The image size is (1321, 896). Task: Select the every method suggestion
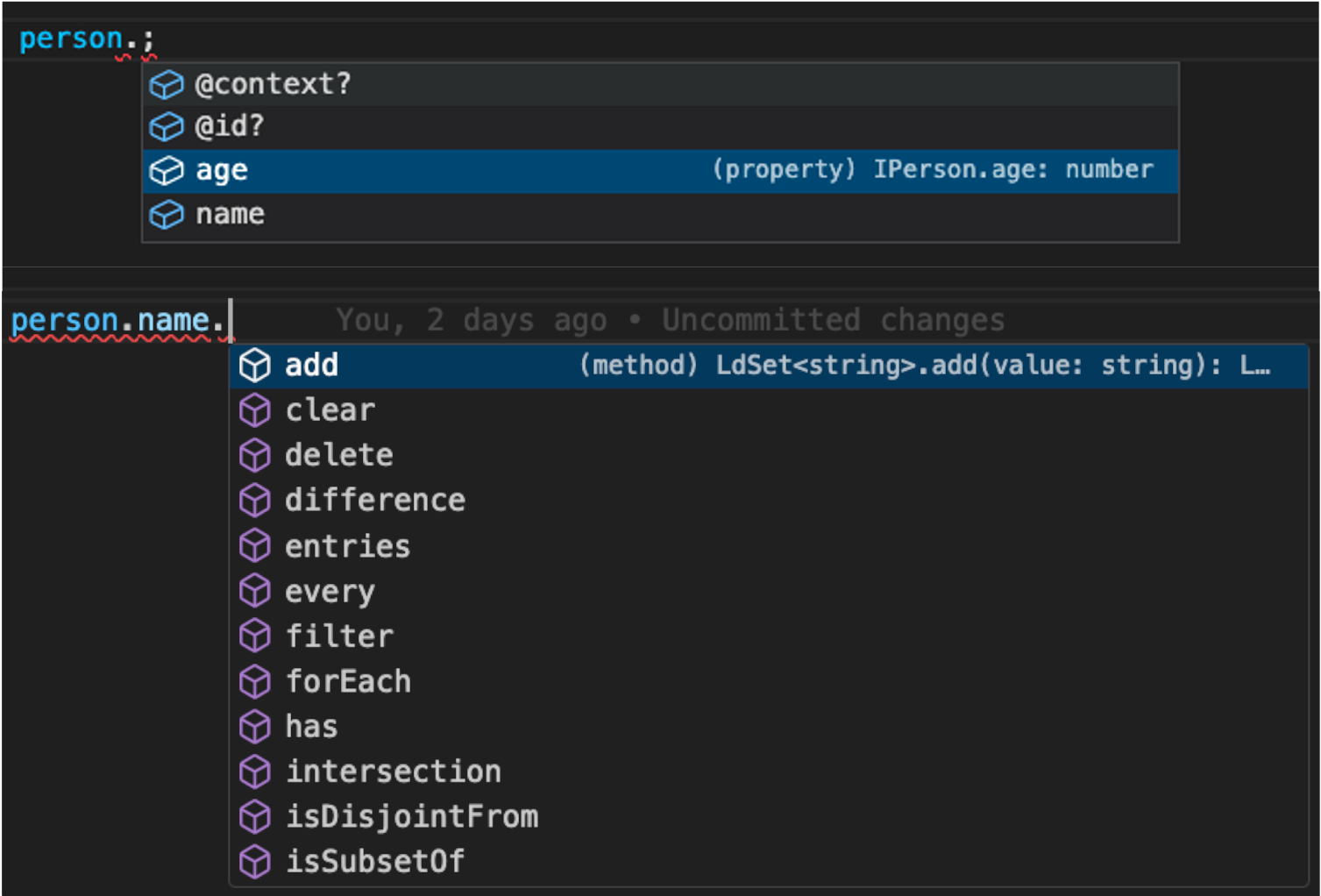click(x=330, y=592)
